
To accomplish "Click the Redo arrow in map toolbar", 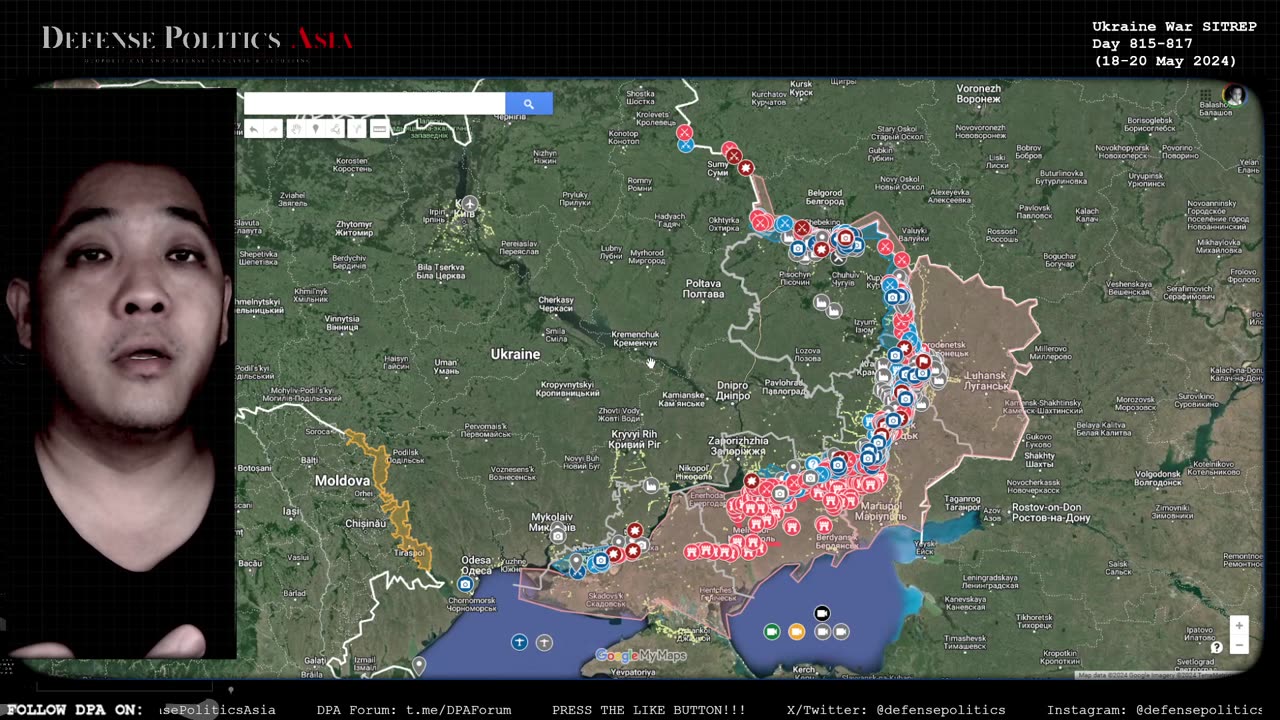I will [x=272, y=129].
